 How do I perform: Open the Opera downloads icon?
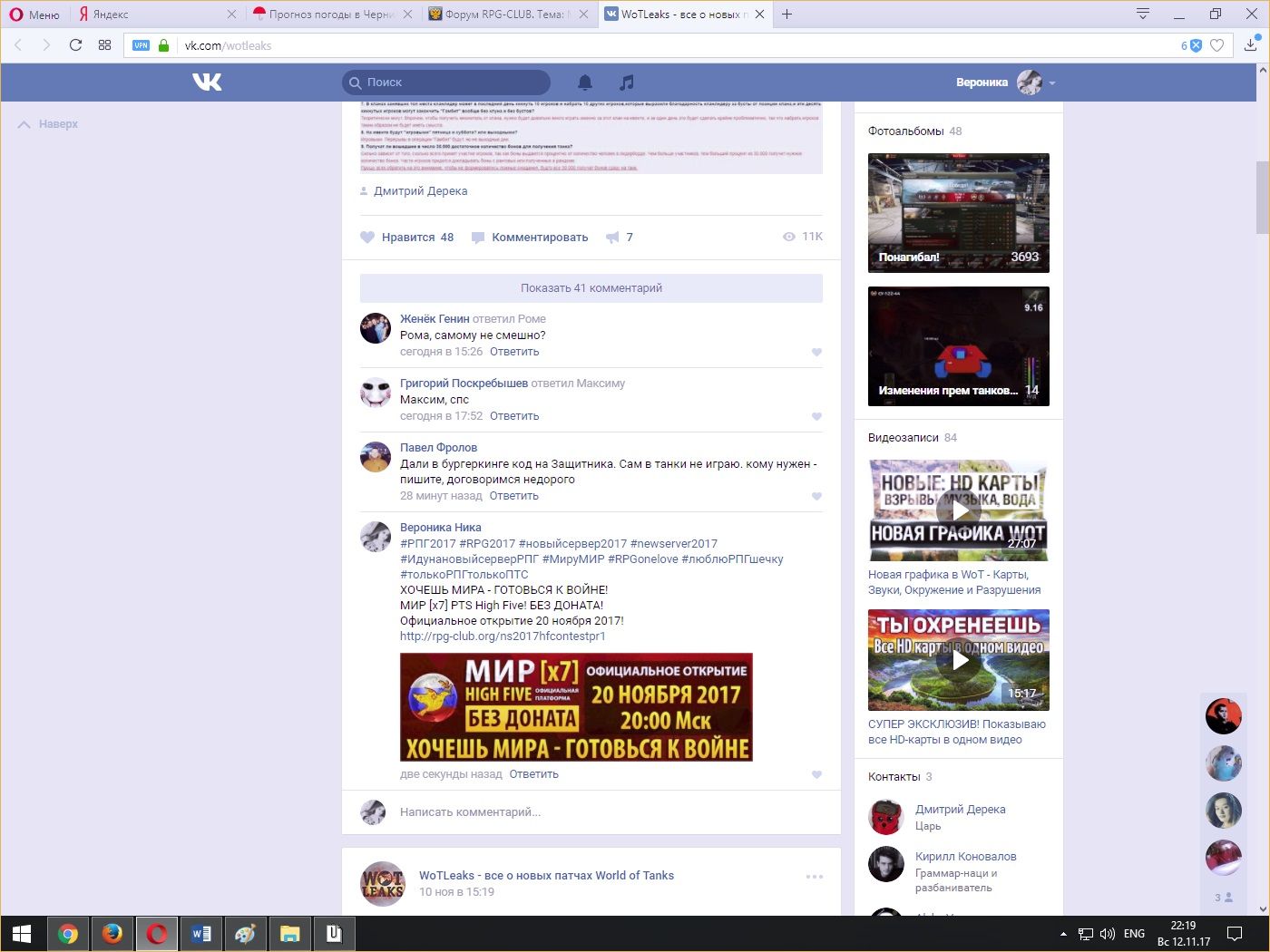pyautogui.click(x=1250, y=45)
